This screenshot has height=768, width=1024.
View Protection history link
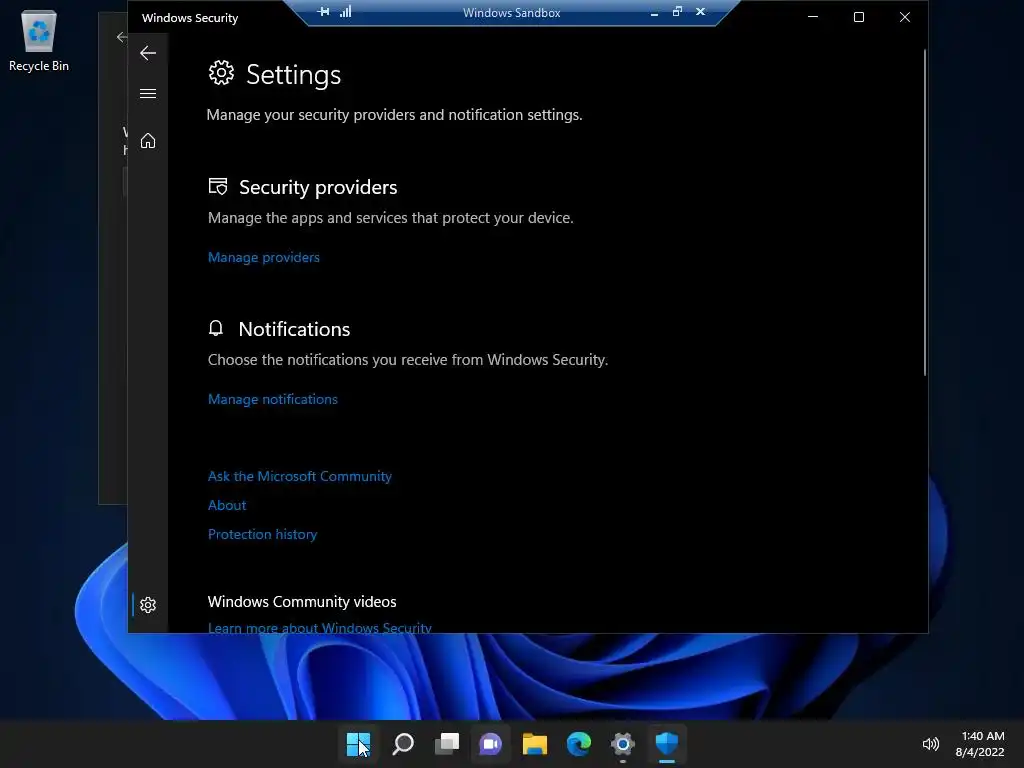pyautogui.click(x=263, y=534)
